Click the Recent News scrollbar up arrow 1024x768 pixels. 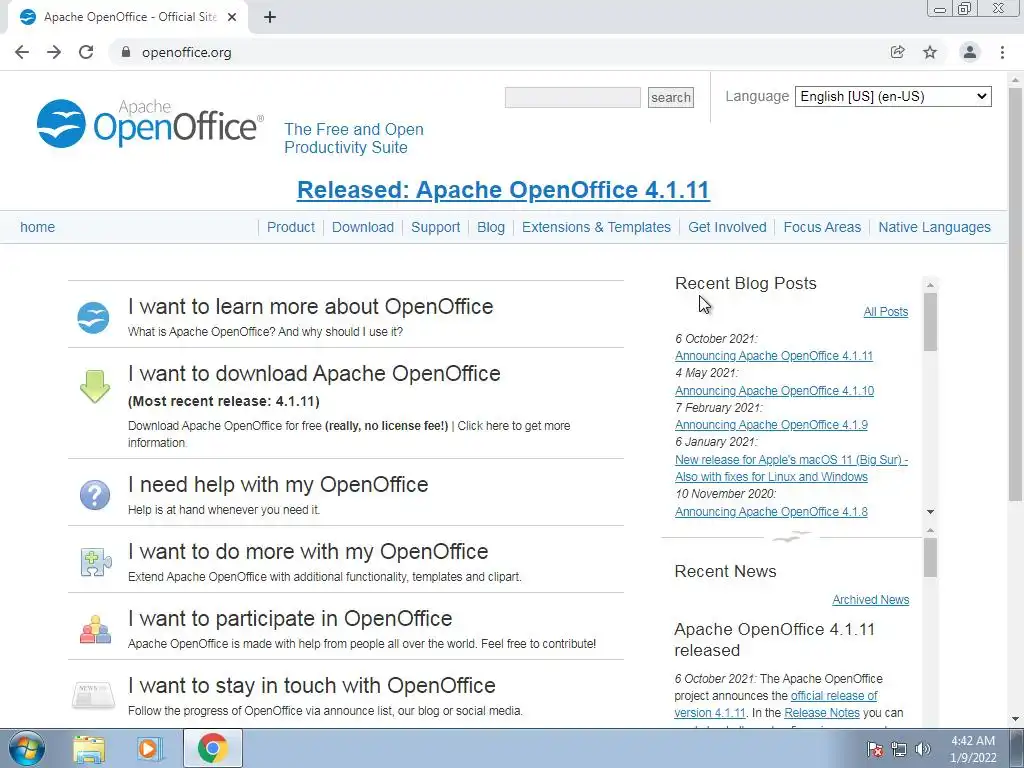(931, 530)
